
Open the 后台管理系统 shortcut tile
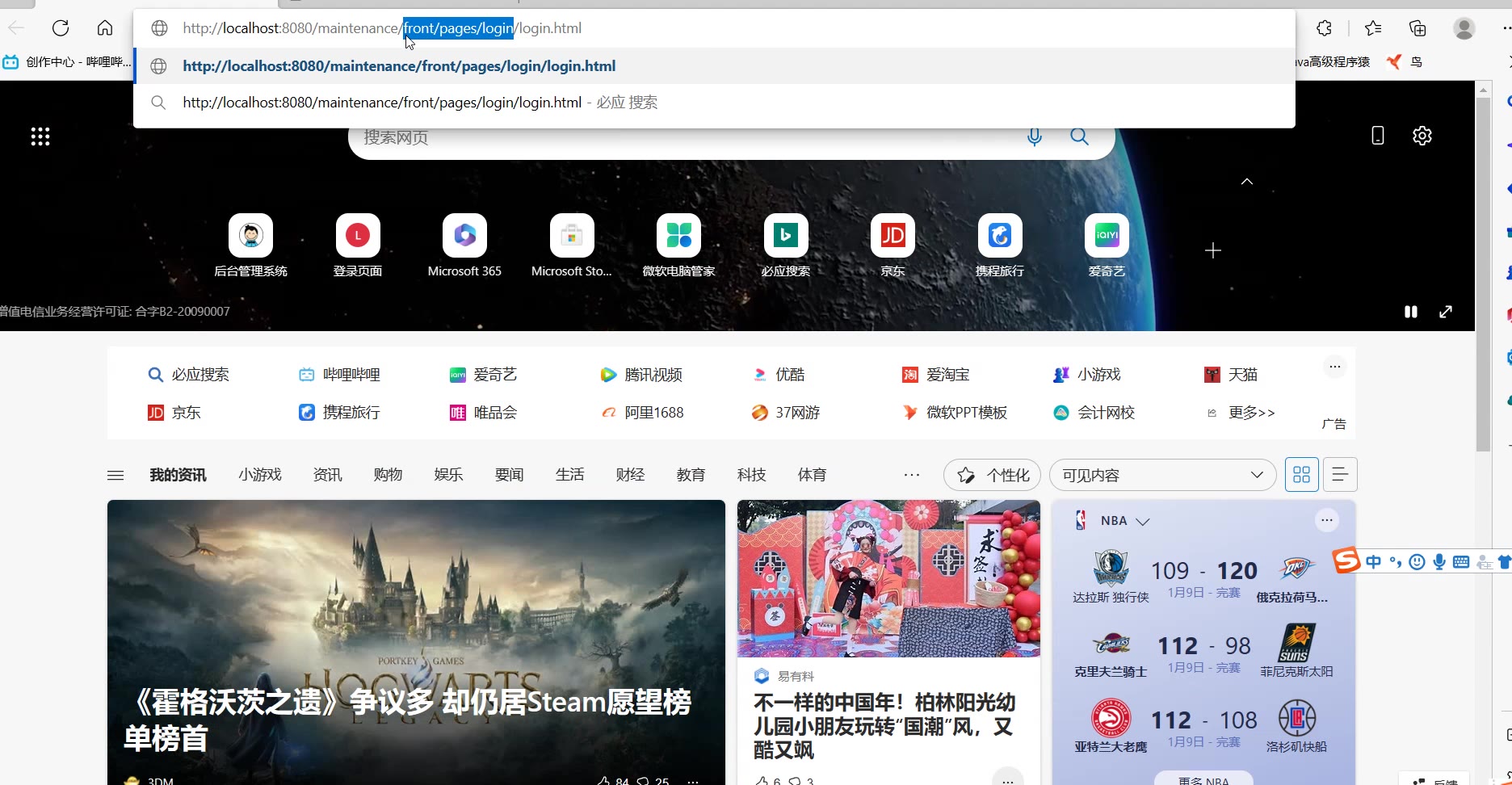(x=250, y=246)
